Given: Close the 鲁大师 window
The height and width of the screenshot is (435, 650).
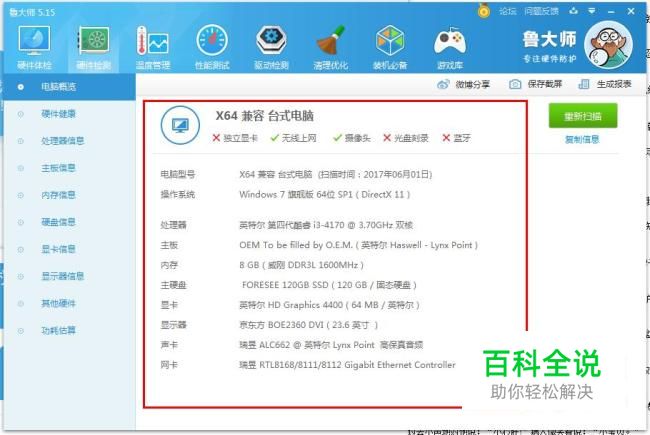Looking at the screenshot, I should (x=631, y=11).
